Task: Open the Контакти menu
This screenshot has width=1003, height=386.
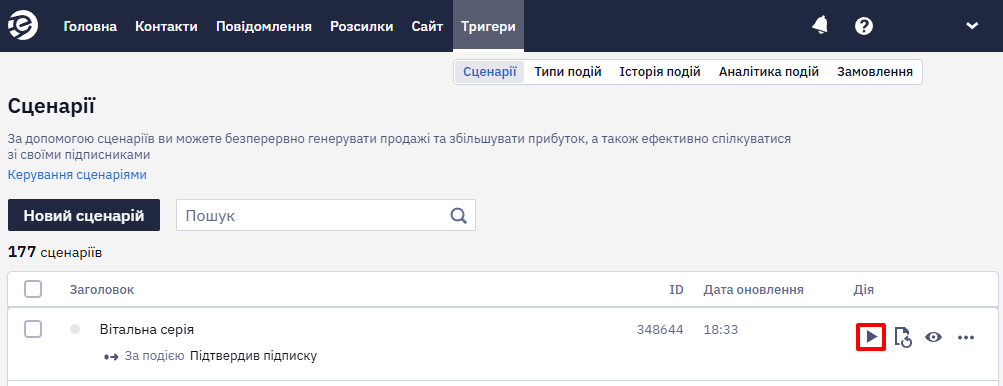Action: [166, 26]
